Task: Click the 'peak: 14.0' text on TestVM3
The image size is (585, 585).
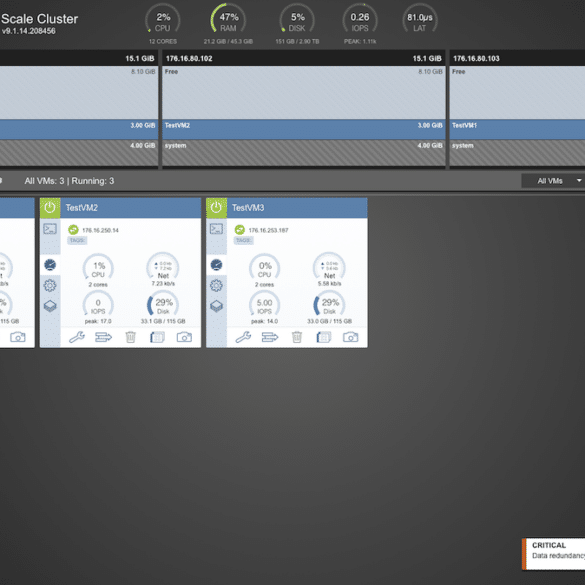Action: (265, 321)
